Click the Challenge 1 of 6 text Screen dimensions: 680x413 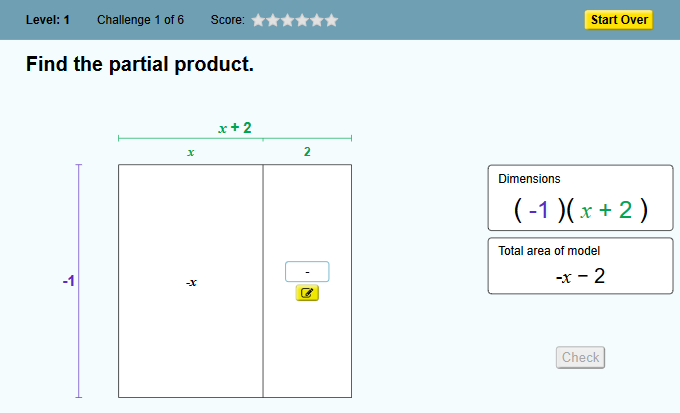click(141, 20)
